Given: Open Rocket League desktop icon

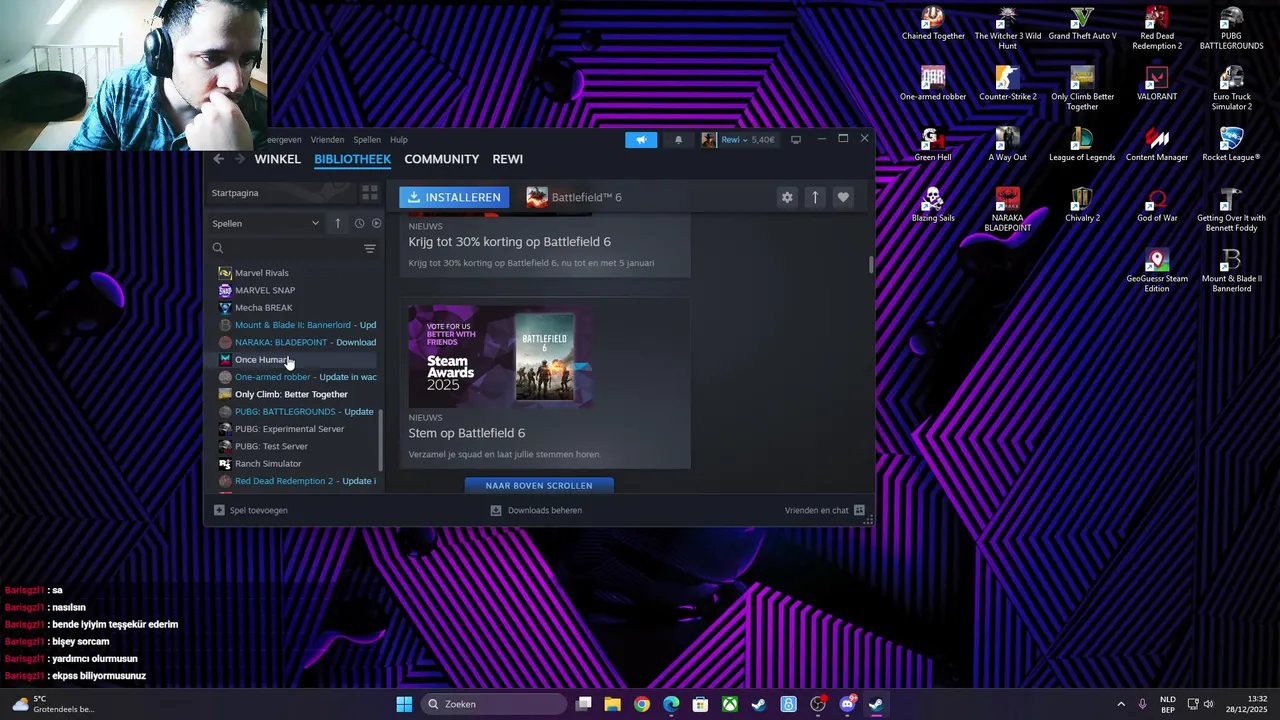Looking at the screenshot, I should (1231, 145).
